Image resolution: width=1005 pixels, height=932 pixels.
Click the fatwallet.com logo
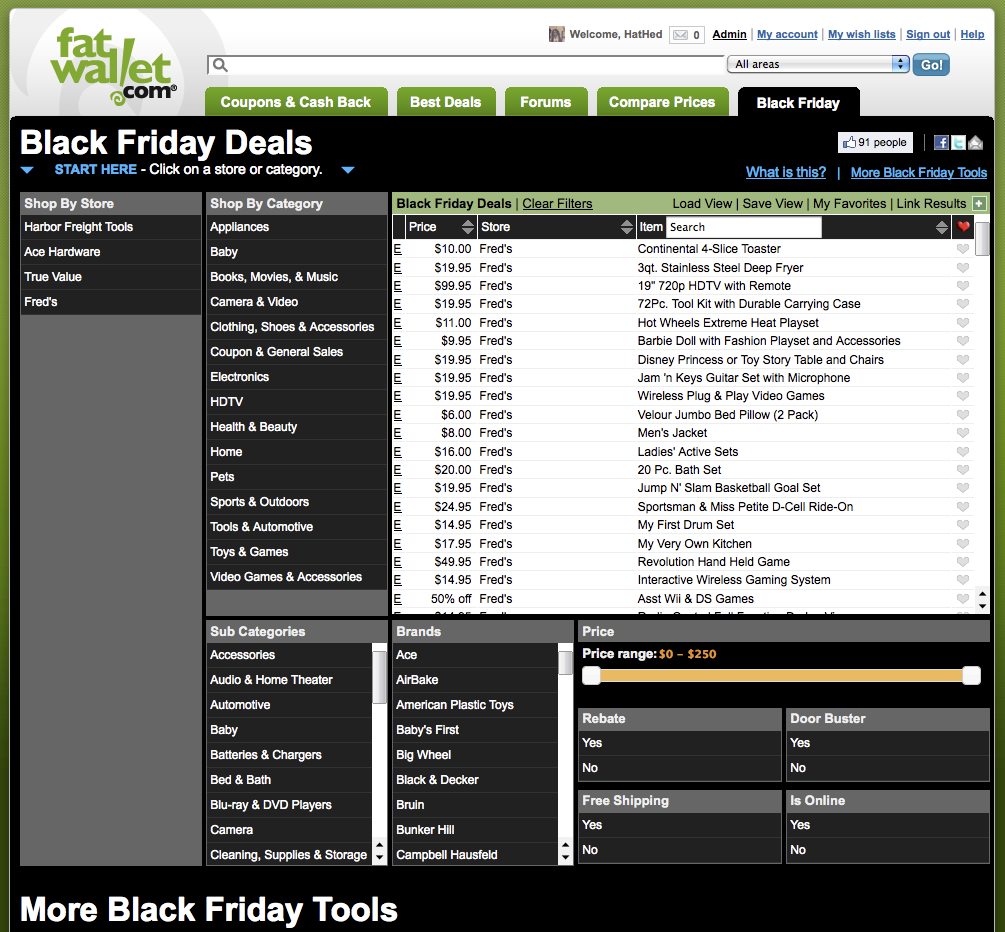click(113, 66)
